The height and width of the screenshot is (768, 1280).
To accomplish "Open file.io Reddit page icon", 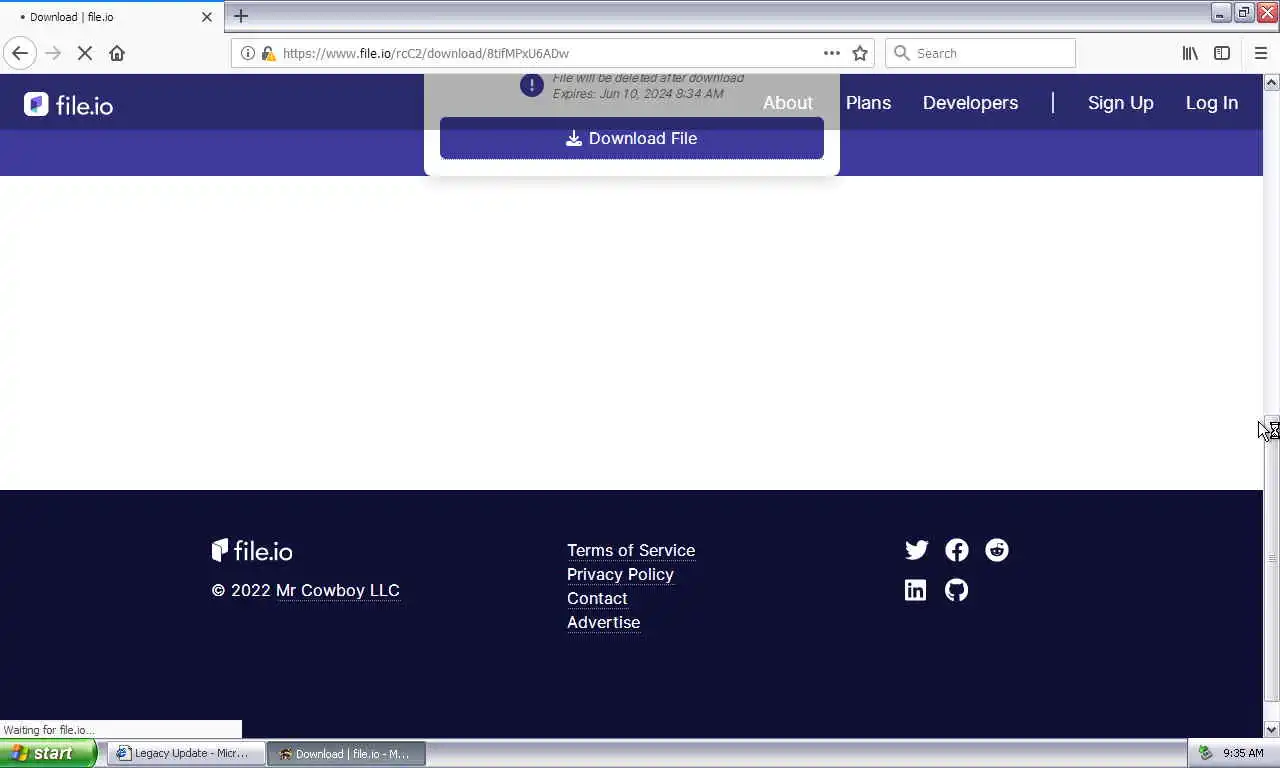I will 997,550.
